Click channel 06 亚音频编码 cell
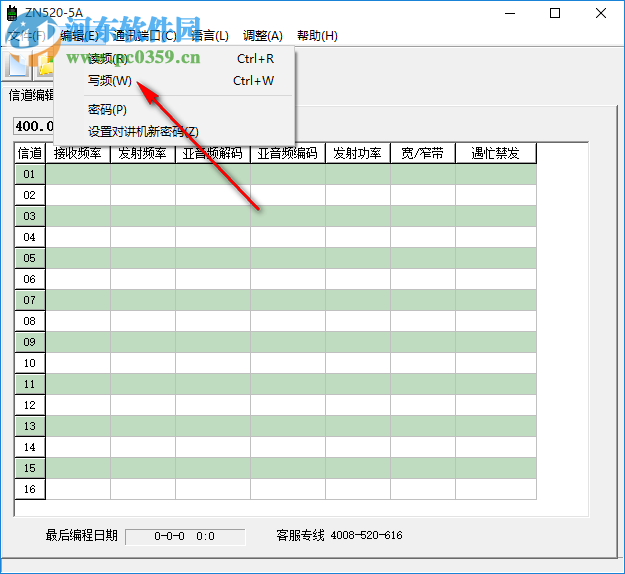This screenshot has height=574, width=625. click(x=288, y=279)
